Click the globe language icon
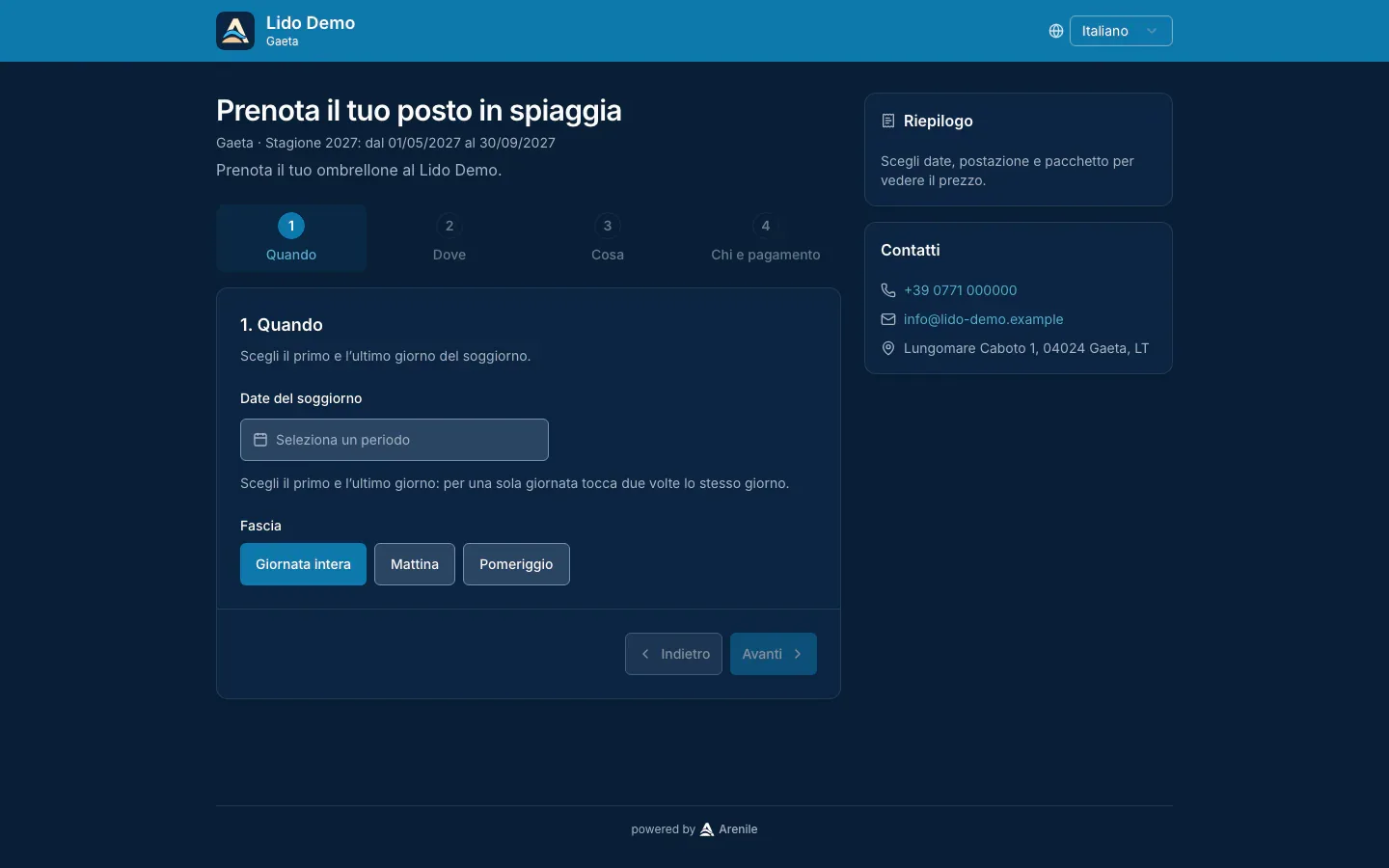The image size is (1389, 868). click(1056, 31)
